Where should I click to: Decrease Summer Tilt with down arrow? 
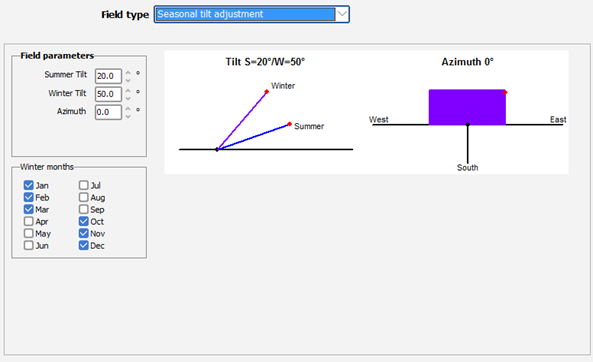[128, 80]
